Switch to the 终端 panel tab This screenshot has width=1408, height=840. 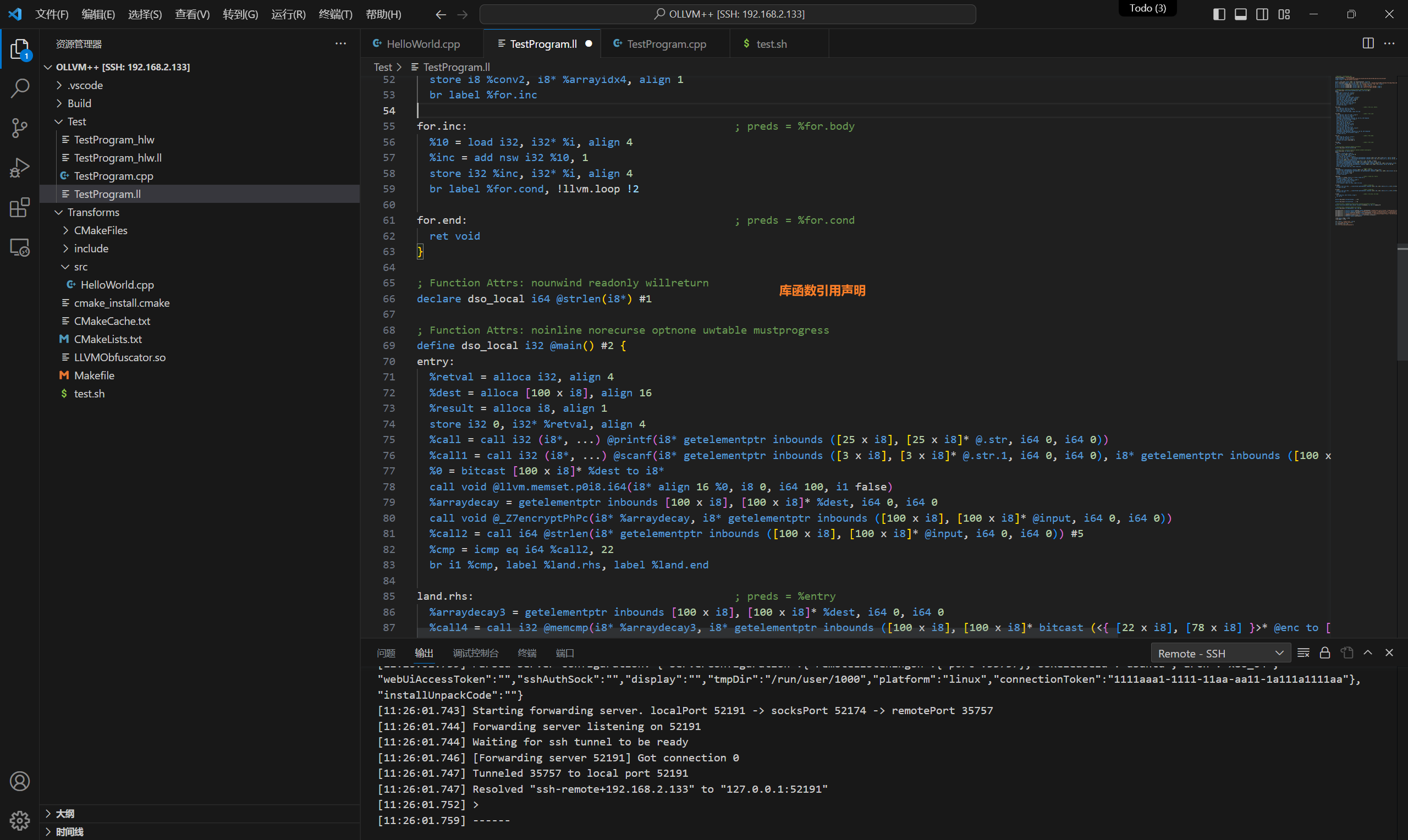pos(527,653)
